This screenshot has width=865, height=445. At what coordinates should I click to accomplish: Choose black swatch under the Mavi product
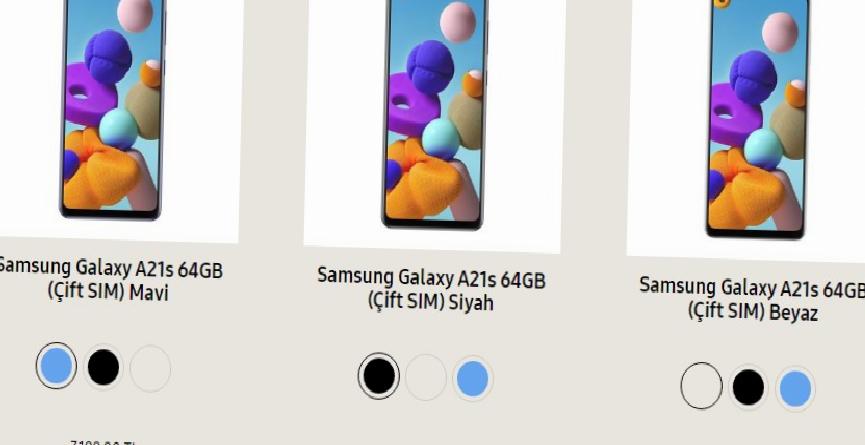pyautogui.click(x=103, y=367)
